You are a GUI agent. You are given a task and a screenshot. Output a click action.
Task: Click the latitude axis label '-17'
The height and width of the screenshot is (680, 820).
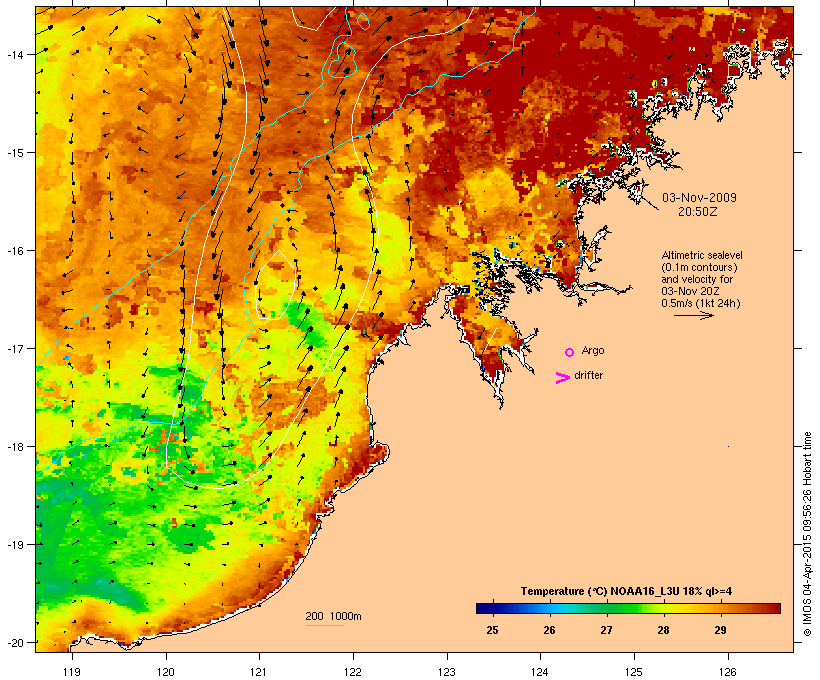click(14, 348)
